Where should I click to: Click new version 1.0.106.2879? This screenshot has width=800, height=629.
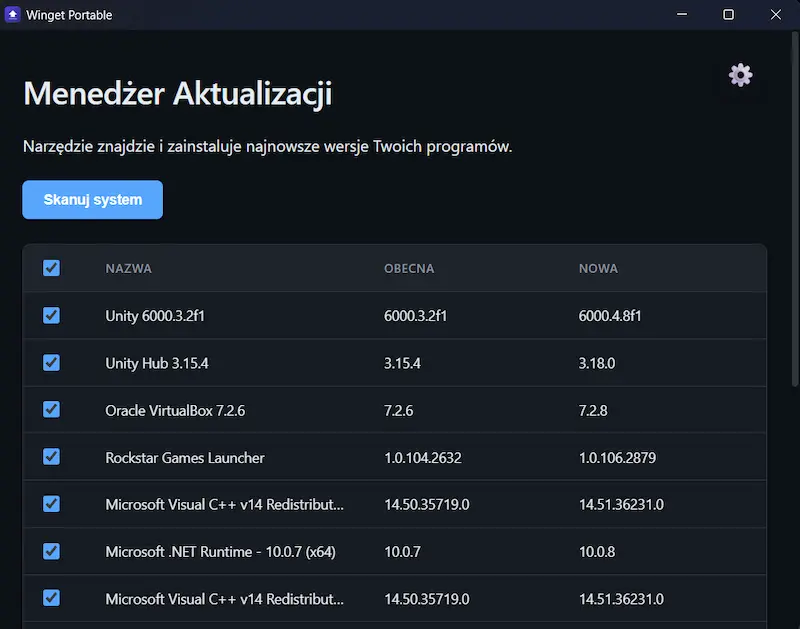(617, 458)
